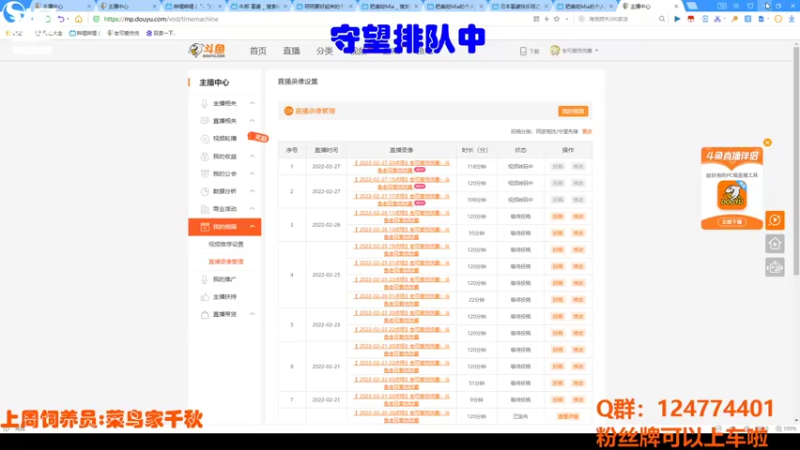Click the 我的视频 highlighted menu icon

tap(204, 227)
